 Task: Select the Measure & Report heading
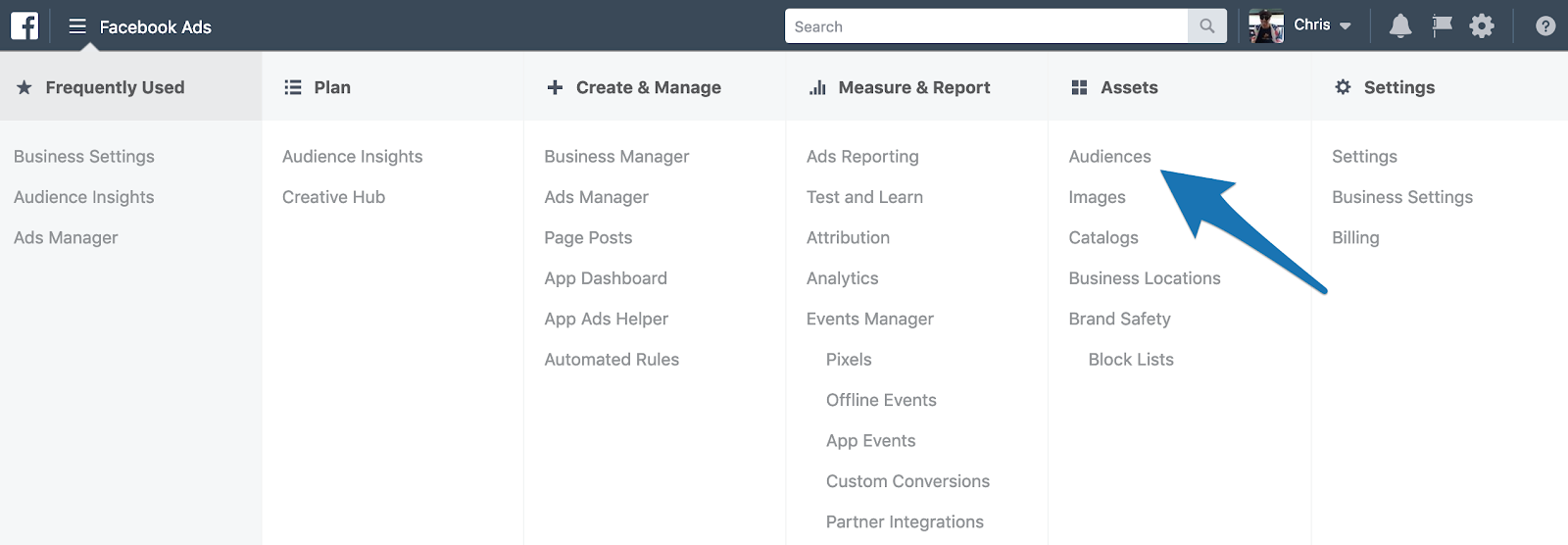pos(914,87)
